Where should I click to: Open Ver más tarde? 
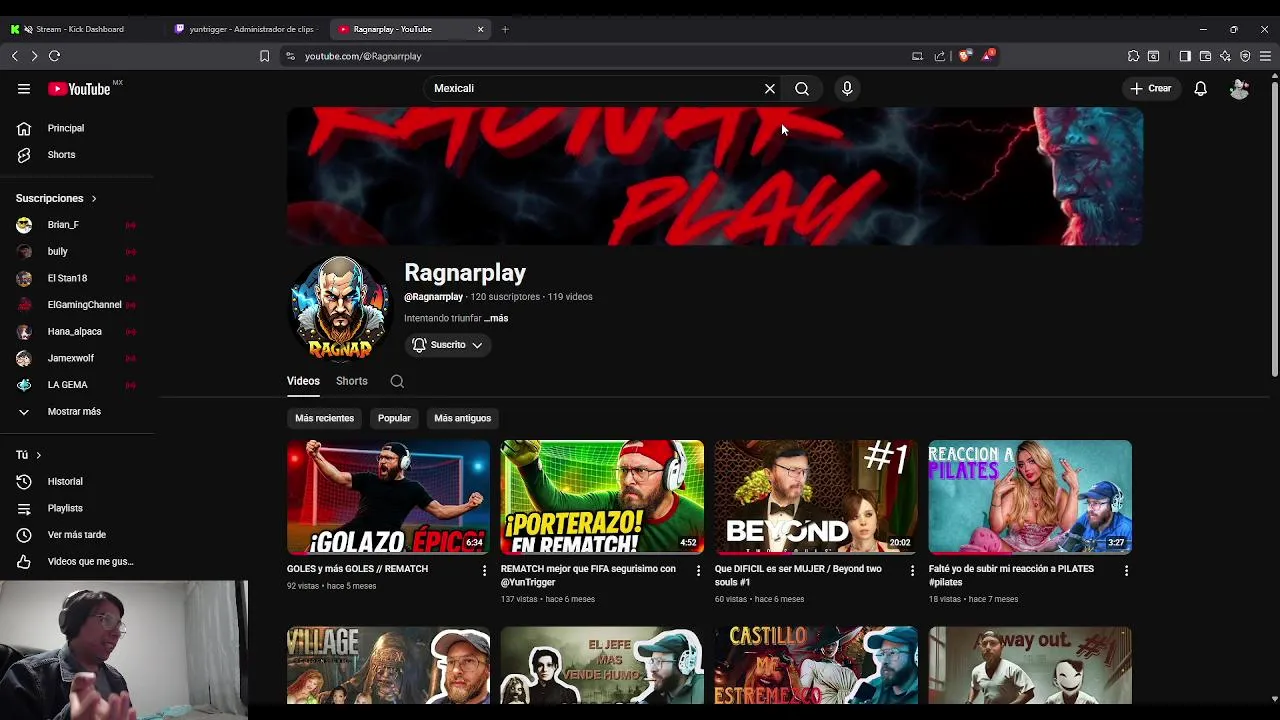(78, 535)
